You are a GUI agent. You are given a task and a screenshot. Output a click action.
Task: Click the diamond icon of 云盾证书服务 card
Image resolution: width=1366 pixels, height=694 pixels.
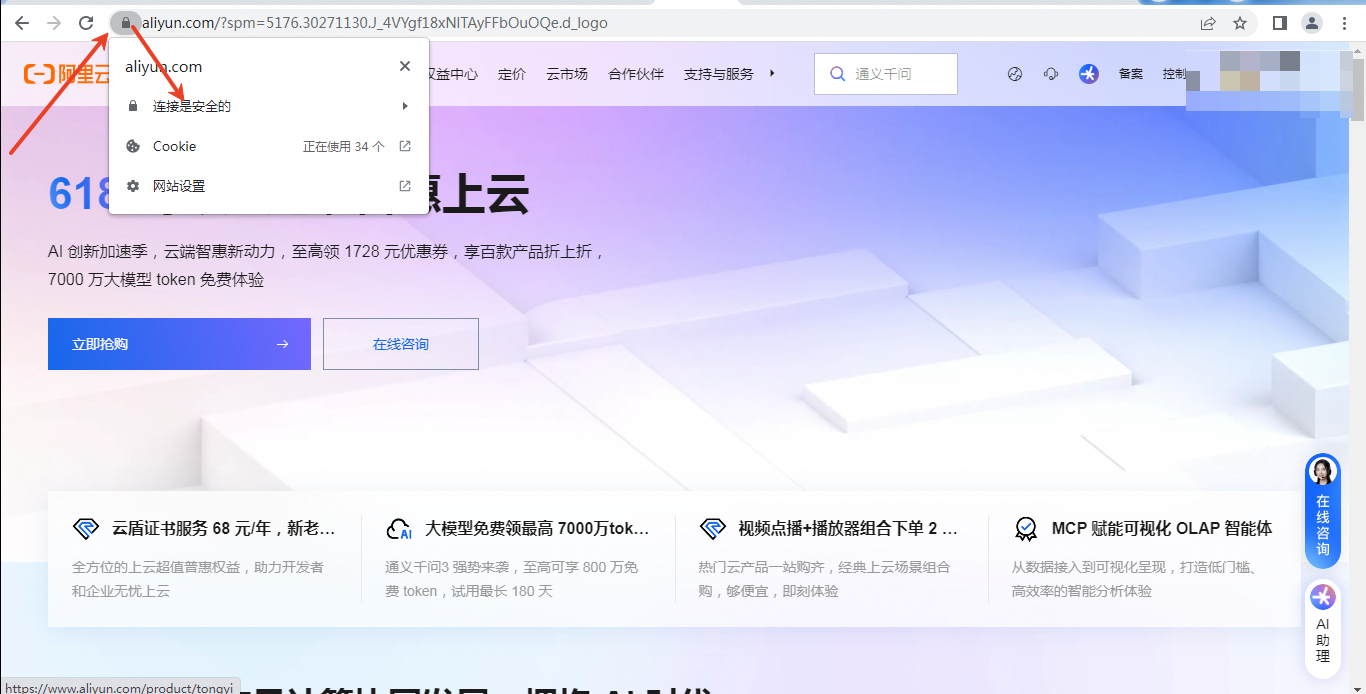86,529
